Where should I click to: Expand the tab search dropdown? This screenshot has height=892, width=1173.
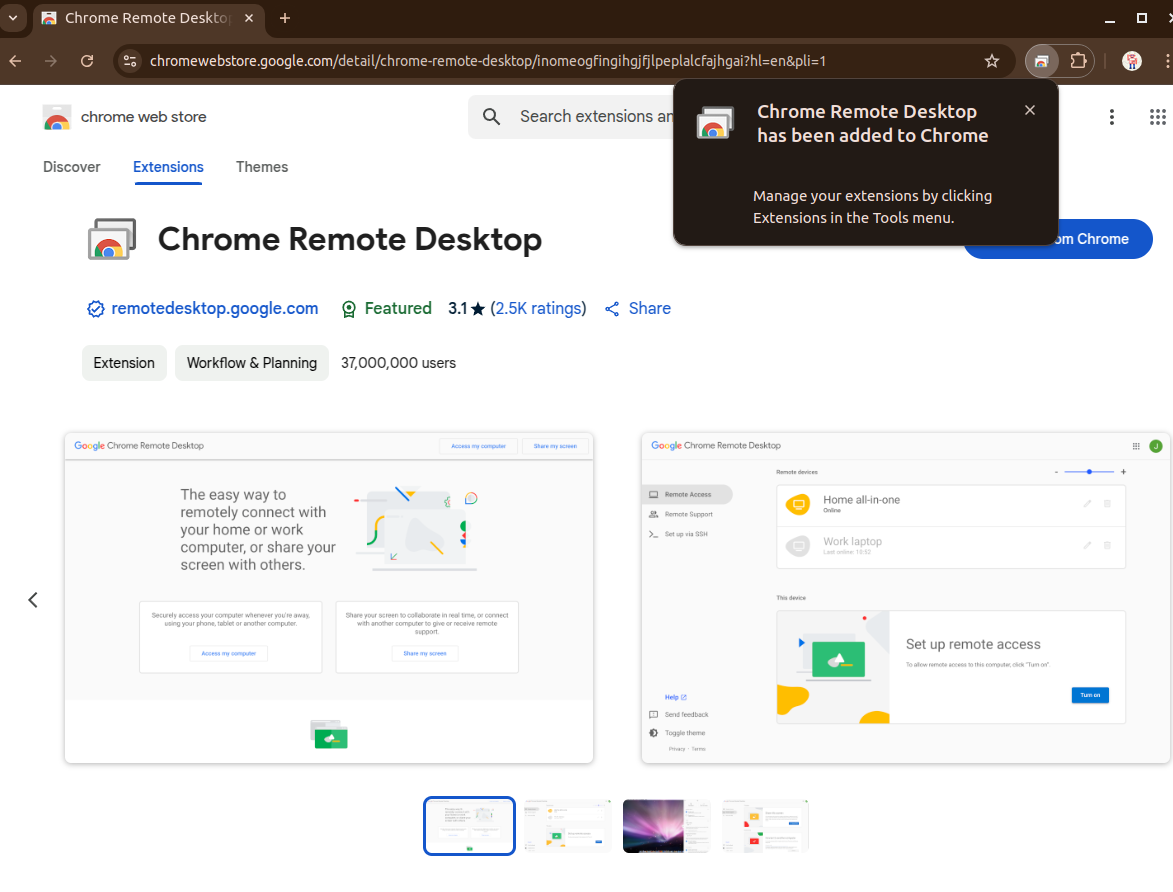13,18
